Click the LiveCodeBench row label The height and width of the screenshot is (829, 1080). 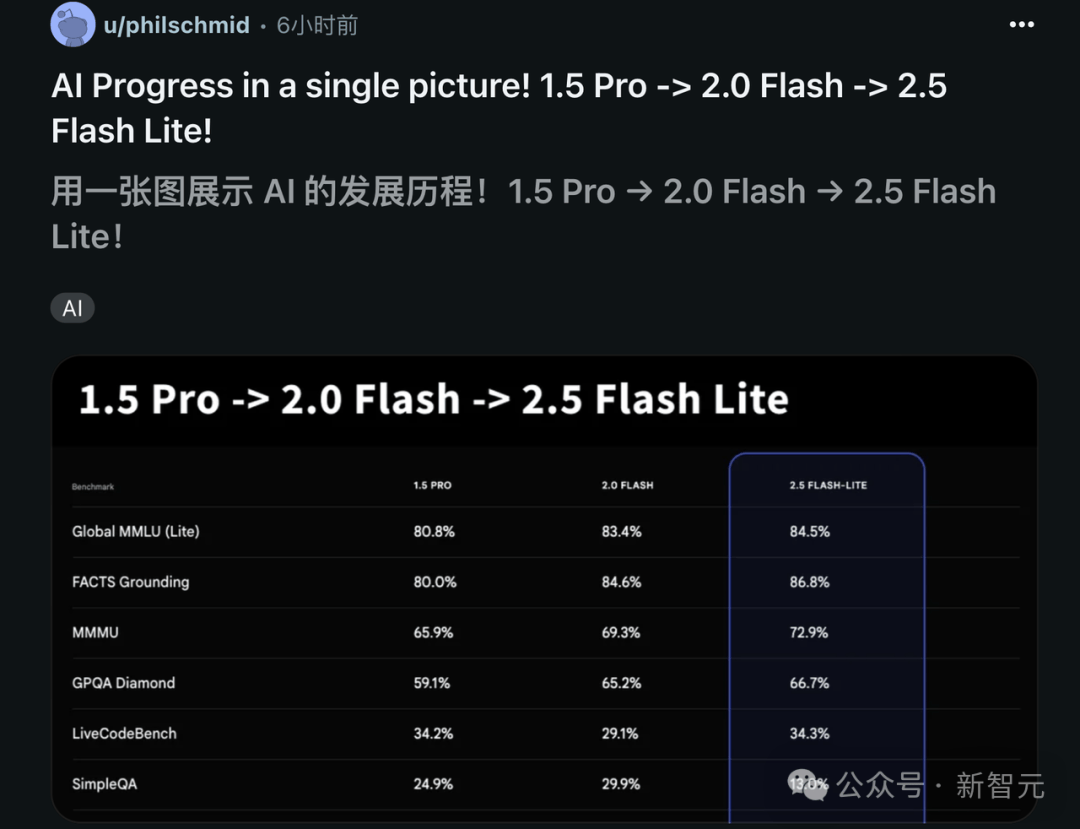pos(124,733)
